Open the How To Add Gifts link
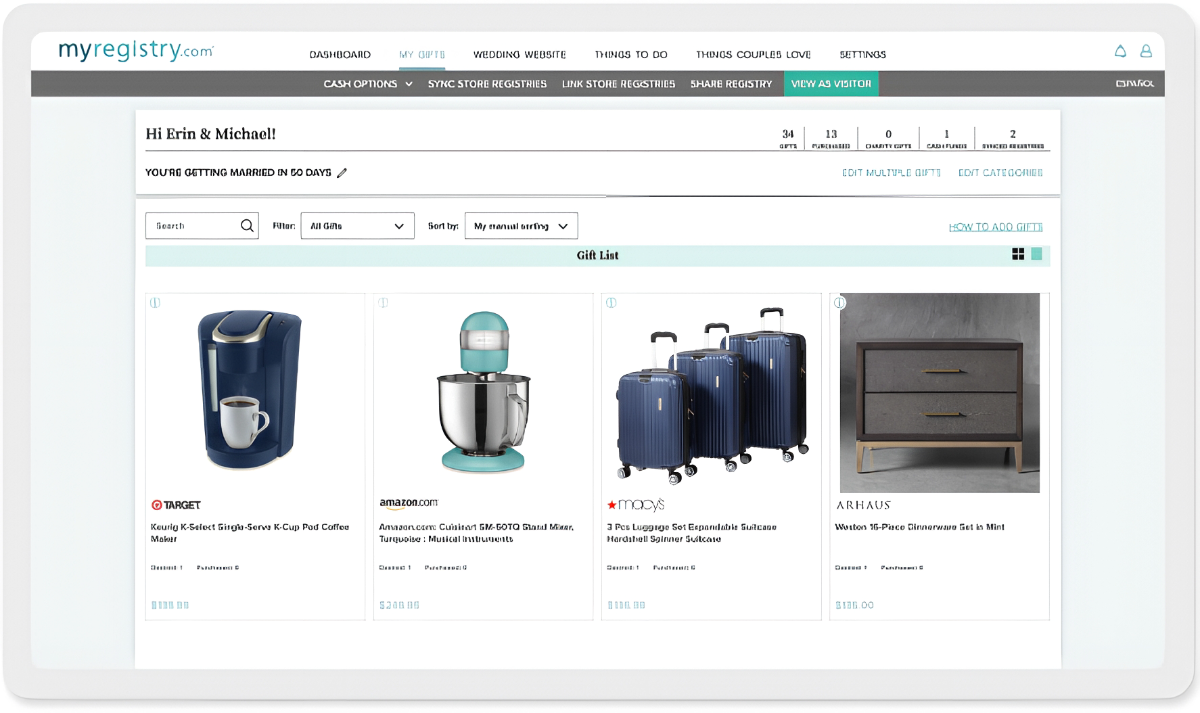The width and height of the screenshot is (1200, 713). 995,227
